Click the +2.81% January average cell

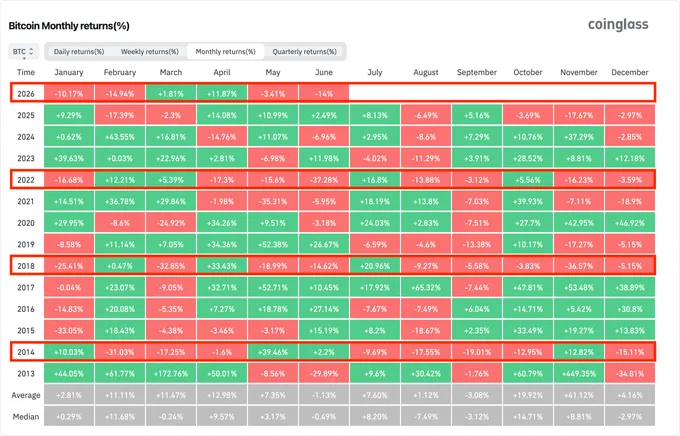69,395
